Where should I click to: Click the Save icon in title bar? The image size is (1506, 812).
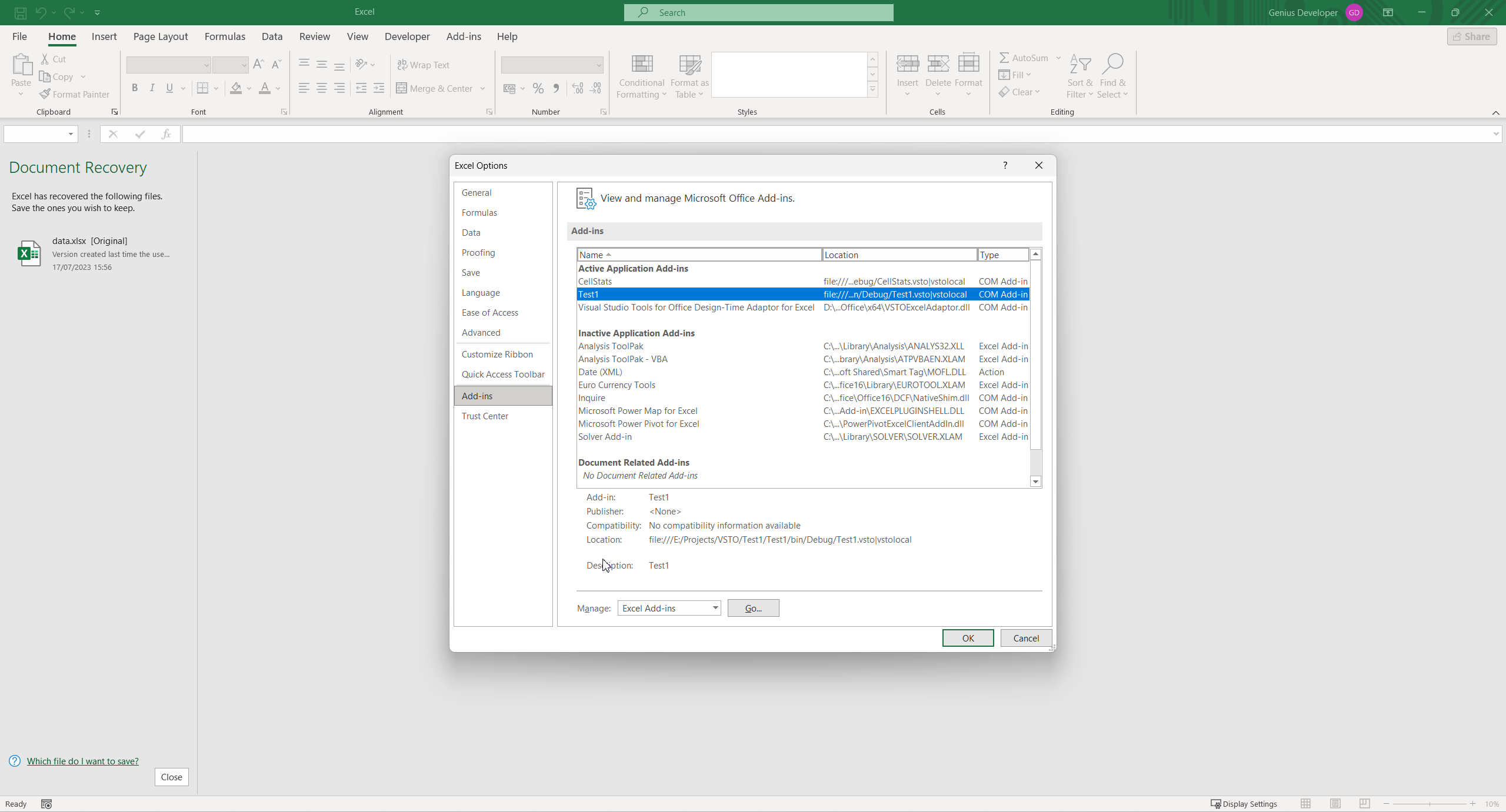pyautogui.click(x=20, y=12)
